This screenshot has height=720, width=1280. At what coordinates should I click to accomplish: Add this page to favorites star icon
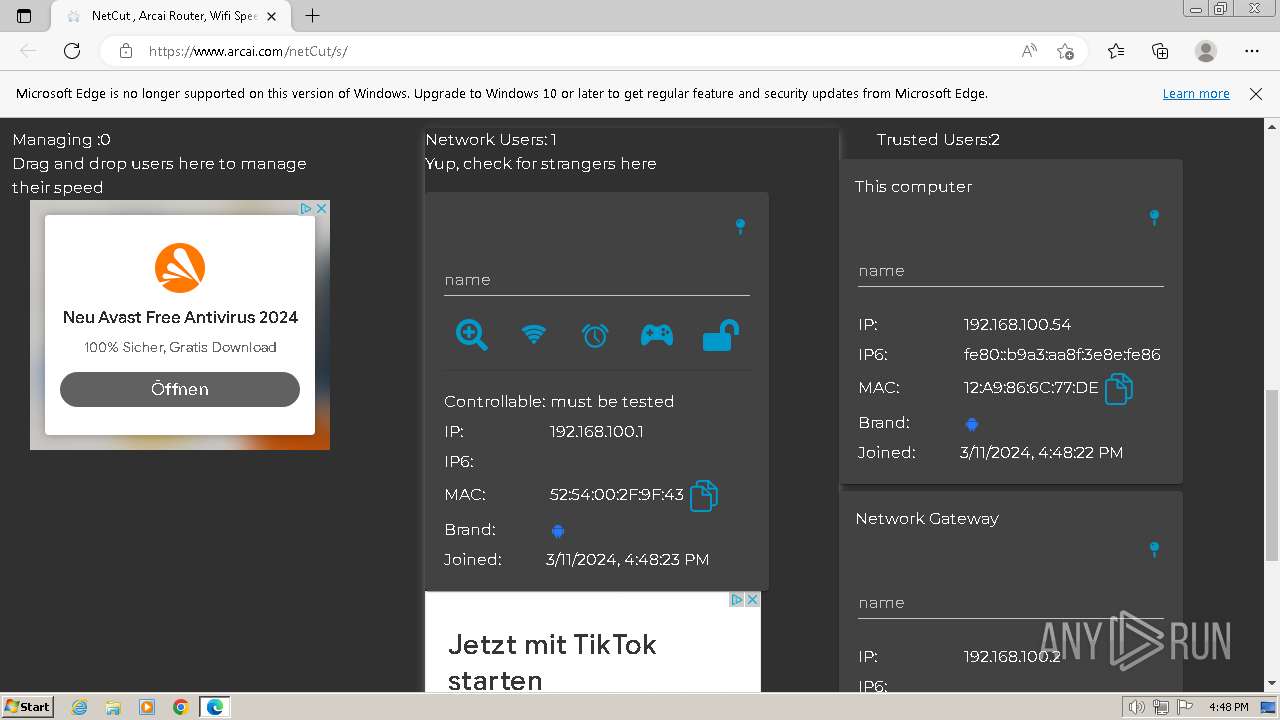[x=1065, y=51]
